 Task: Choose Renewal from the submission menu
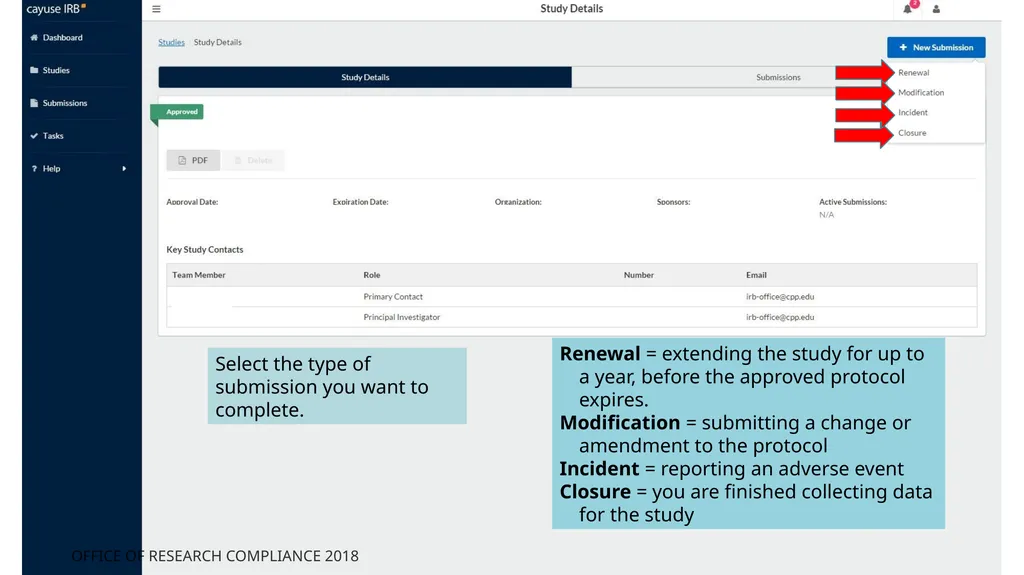[914, 73]
